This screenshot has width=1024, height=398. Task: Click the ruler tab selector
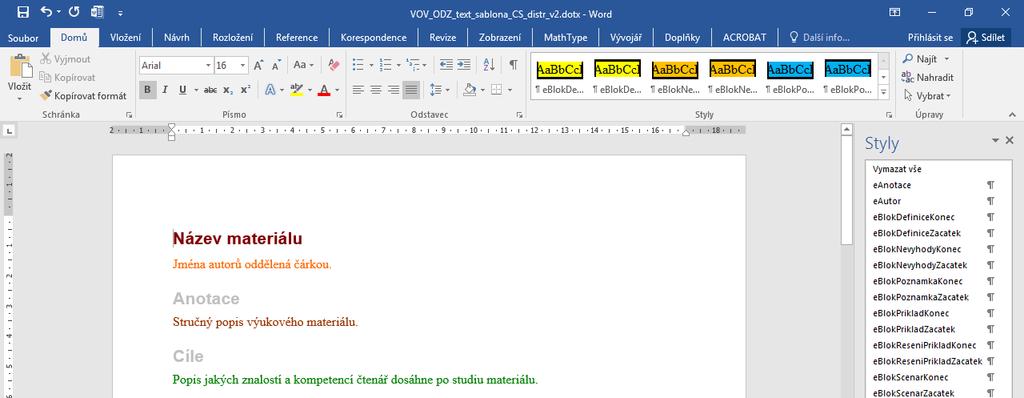10,132
